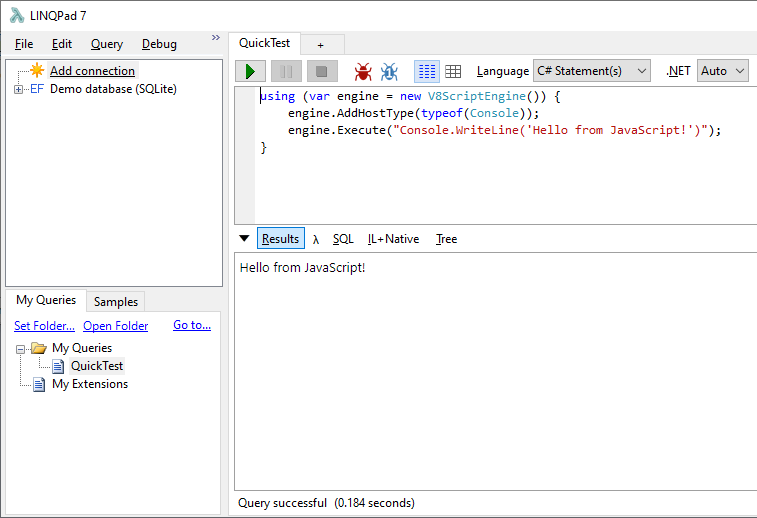This screenshot has width=757, height=518.
Task: Click the 'Query successful (0.184 seconds)' status text
Action: tap(326, 503)
